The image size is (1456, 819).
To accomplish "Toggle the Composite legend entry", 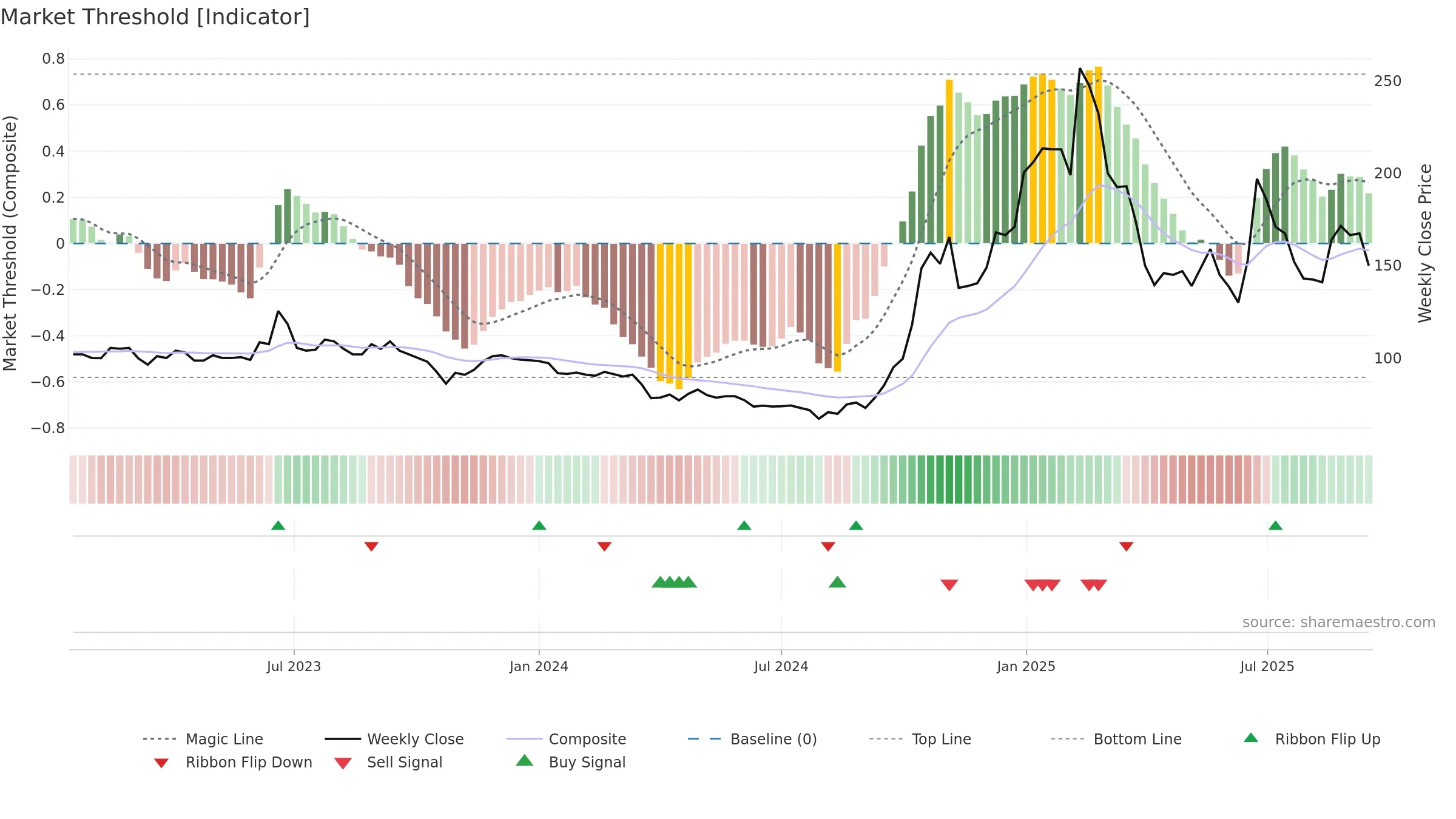I will [x=566, y=739].
